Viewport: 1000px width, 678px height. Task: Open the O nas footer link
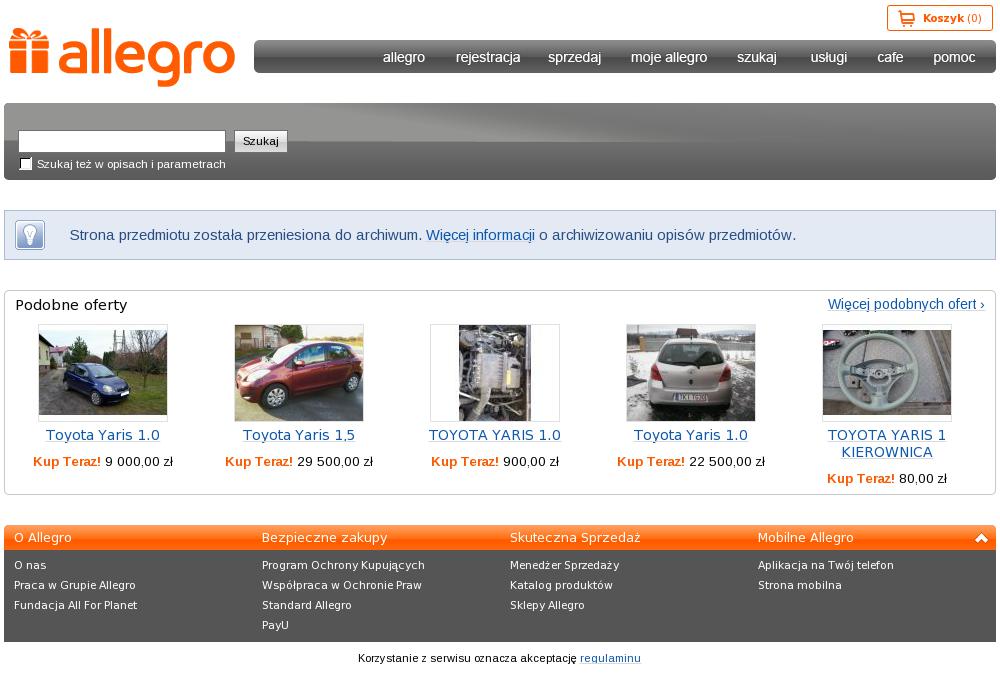coord(30,565)
